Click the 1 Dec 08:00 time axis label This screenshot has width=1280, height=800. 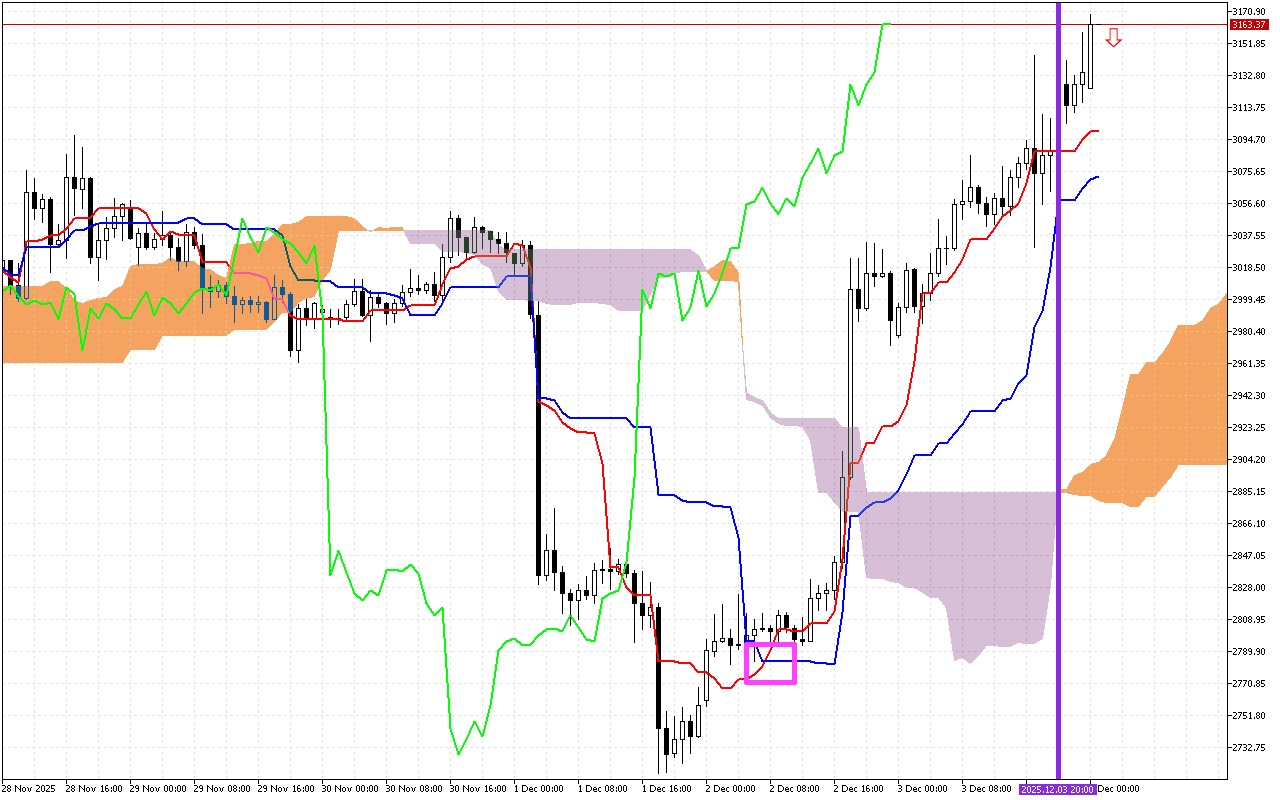click(x=601, y=789)
